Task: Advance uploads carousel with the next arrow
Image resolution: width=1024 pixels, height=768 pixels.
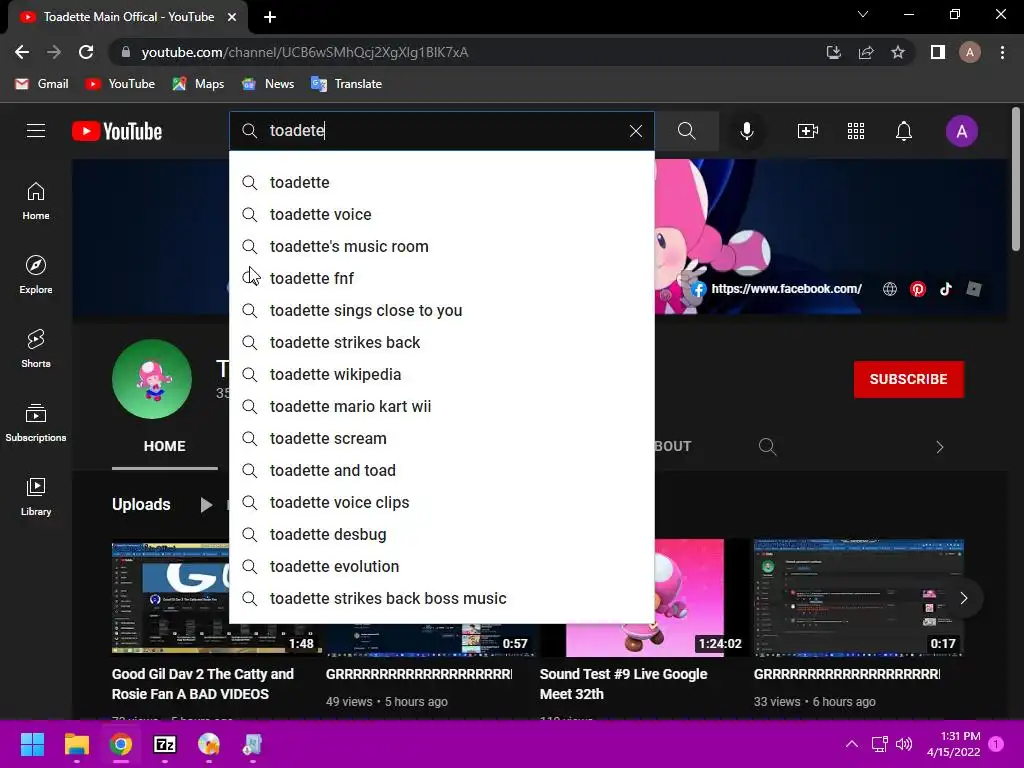Action: (x=963, y=598)
